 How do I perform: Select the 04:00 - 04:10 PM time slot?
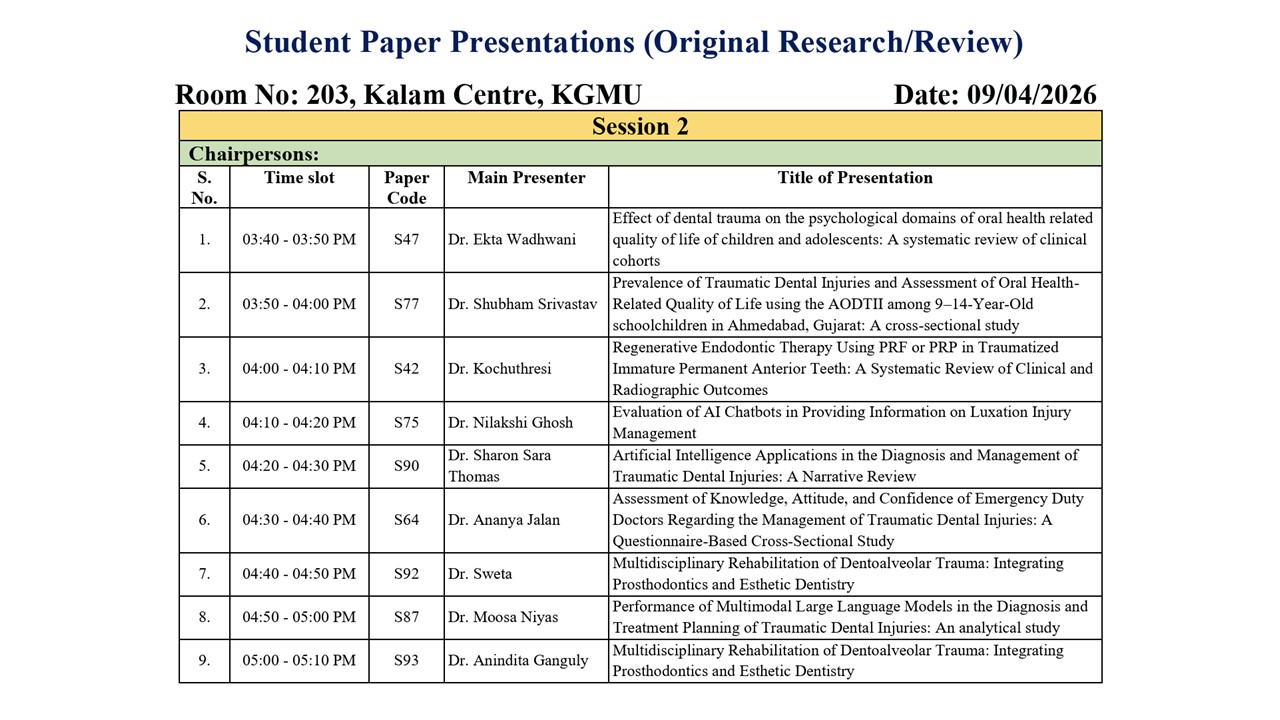point(299,369)
